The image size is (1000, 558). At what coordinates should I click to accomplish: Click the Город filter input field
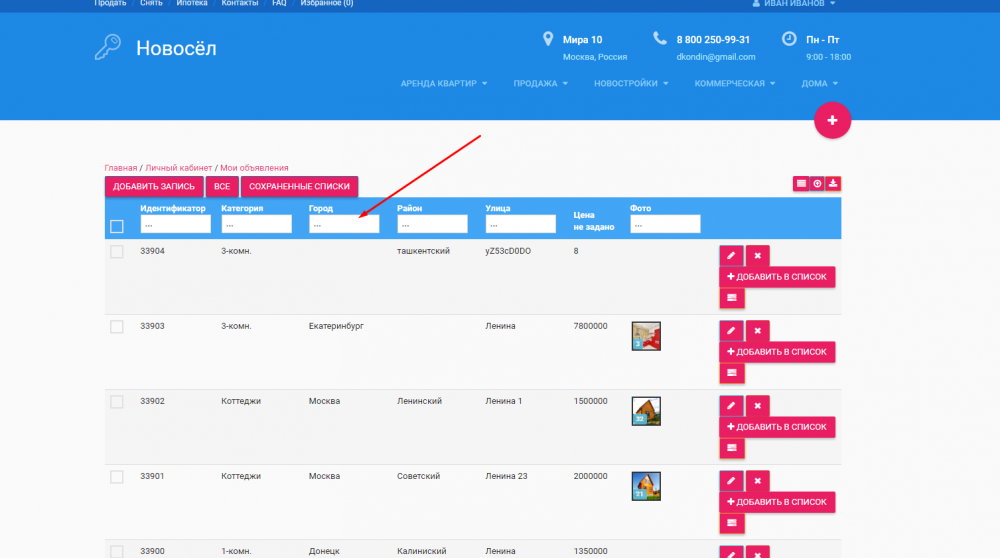coord(344,225)
